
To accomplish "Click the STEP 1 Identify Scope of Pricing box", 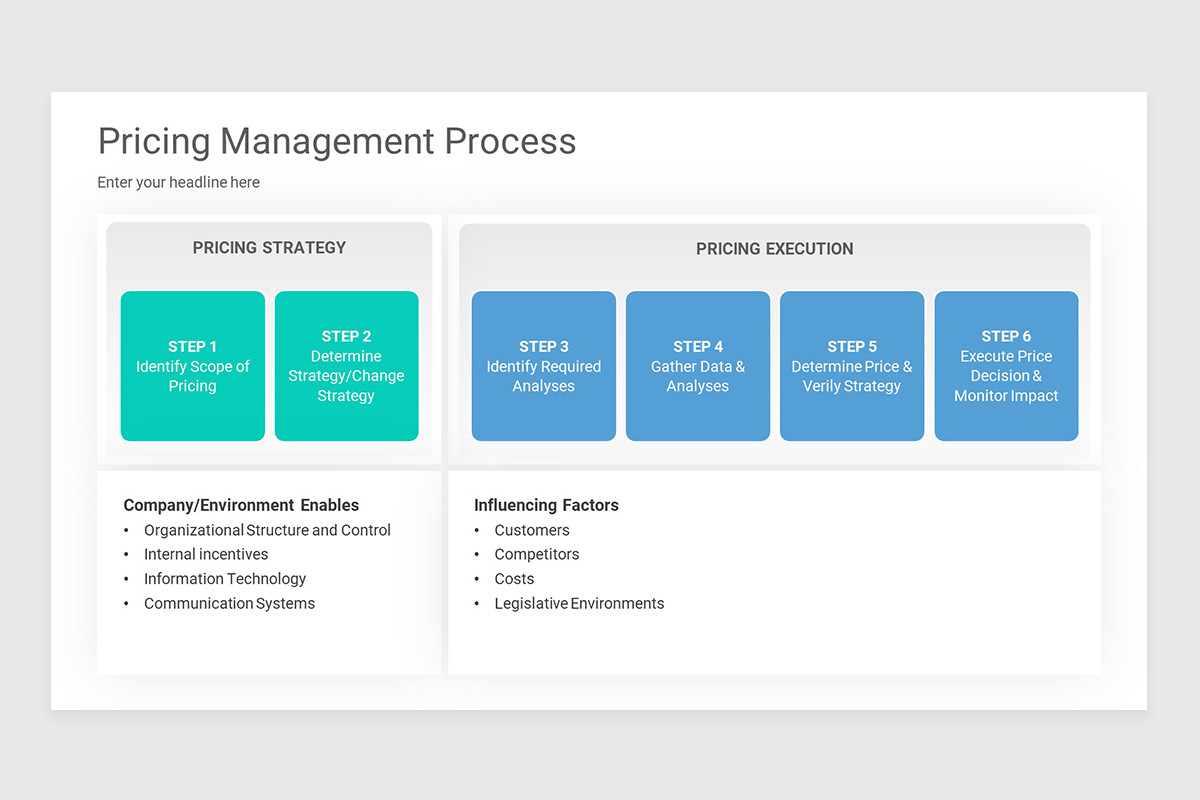I will point(193,366).
